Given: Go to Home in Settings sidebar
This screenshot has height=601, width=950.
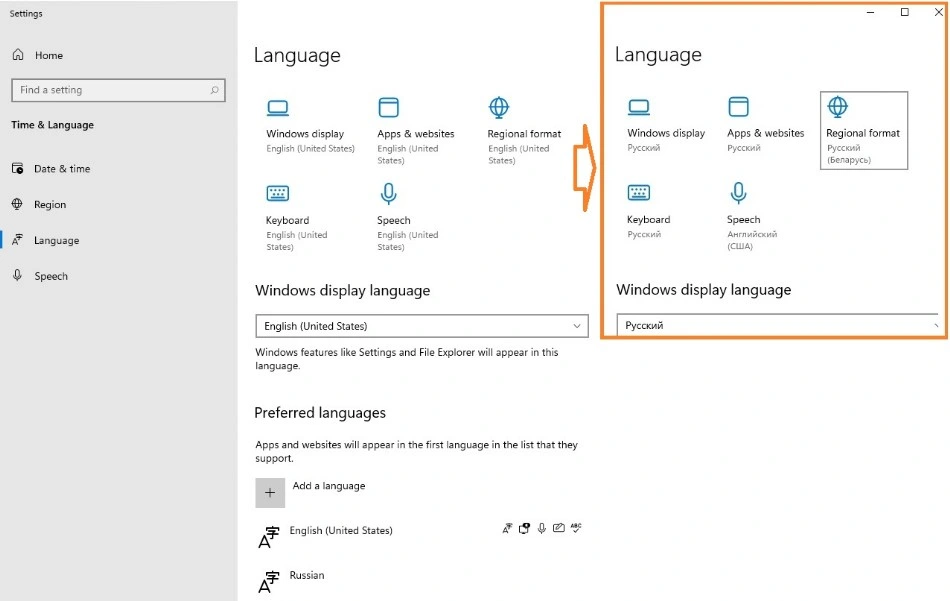Looking at the screenshot, I should (48, 55).
